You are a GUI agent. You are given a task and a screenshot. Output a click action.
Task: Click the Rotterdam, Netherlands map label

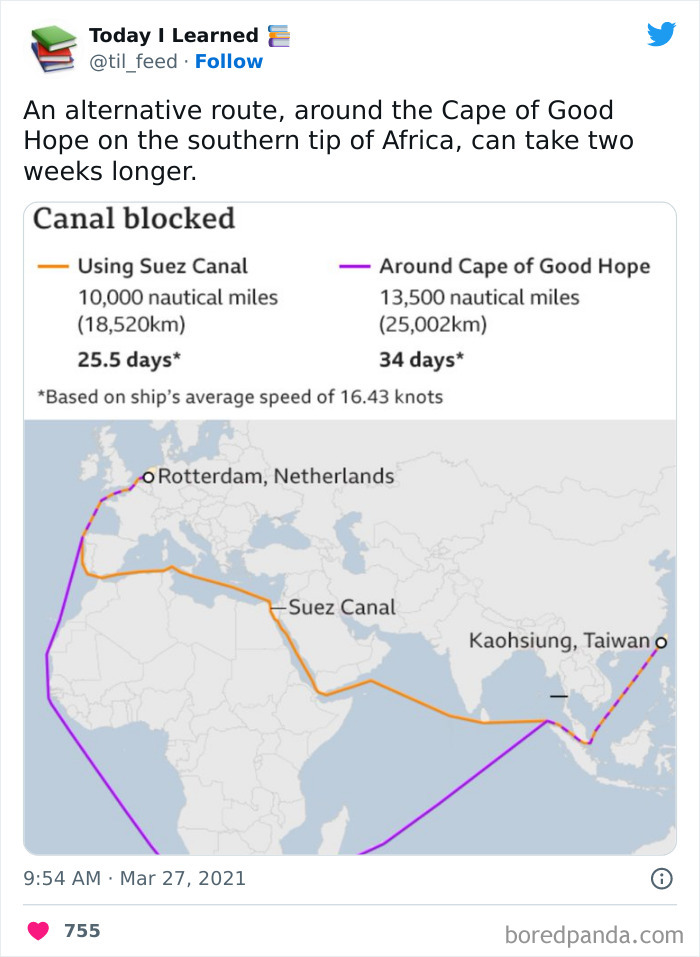[x=276, y=477]
